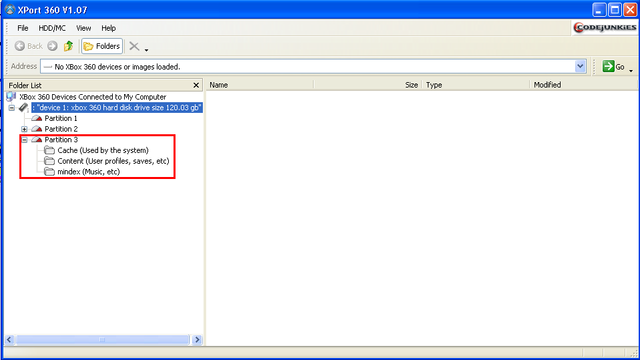Collapse the Partition 3 node
Viewport: 640px width, 360px height.
(24, 140)
